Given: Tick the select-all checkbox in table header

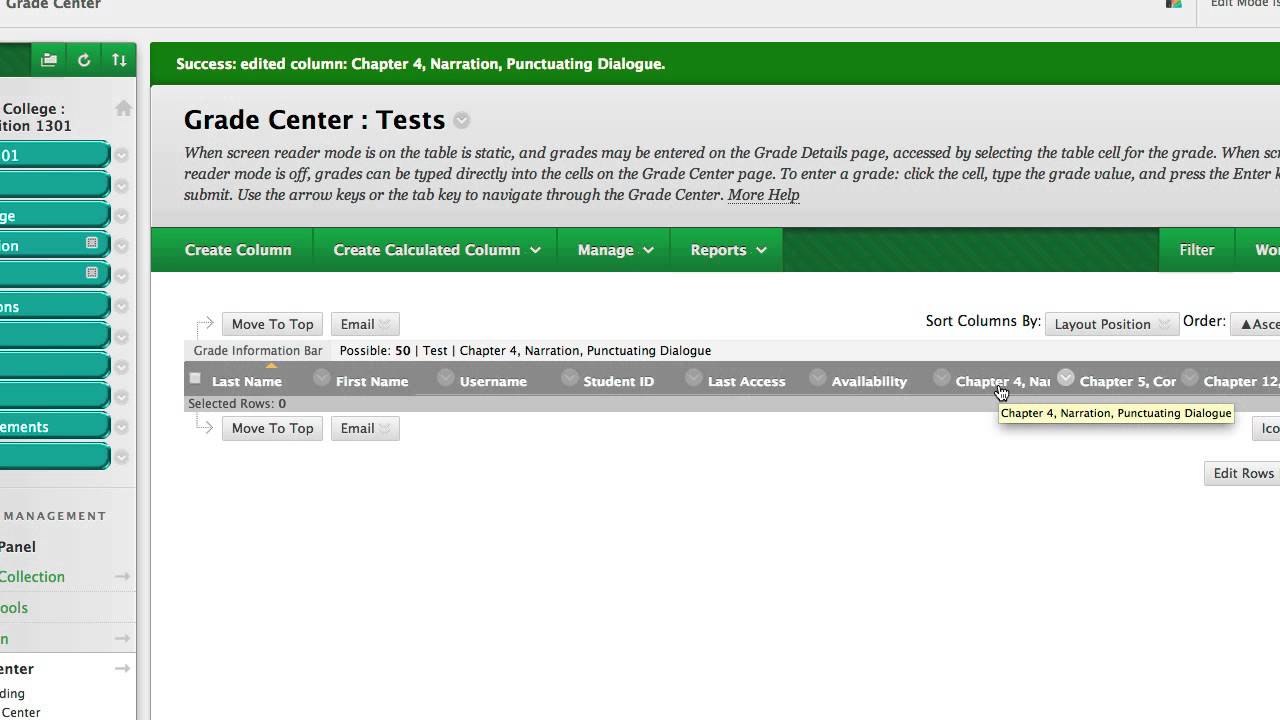Looking at the screenshot, I should pos(195,378).
